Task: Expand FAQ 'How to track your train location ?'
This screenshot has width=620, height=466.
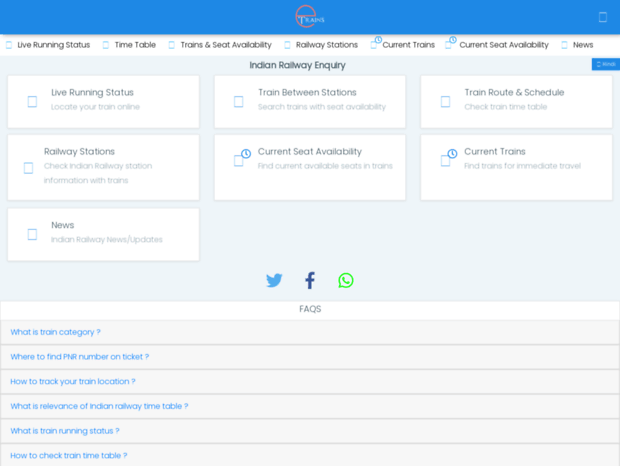Action: coord(310,382)
